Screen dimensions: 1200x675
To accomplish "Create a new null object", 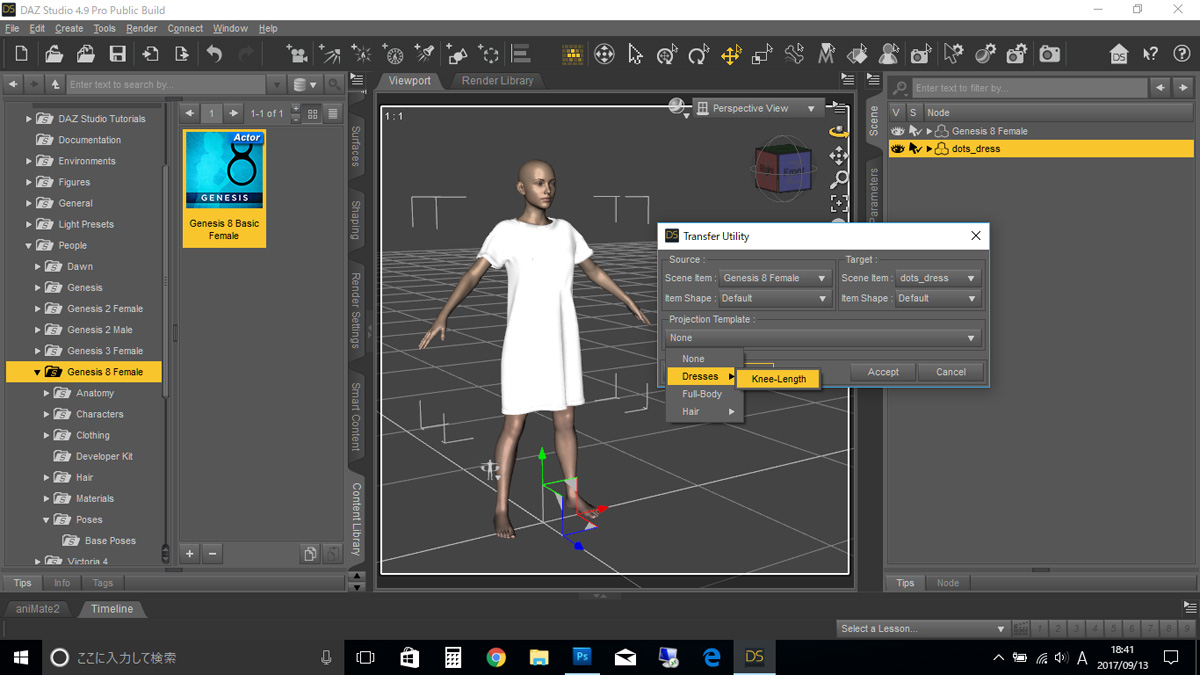I will (x=489, y=54).
